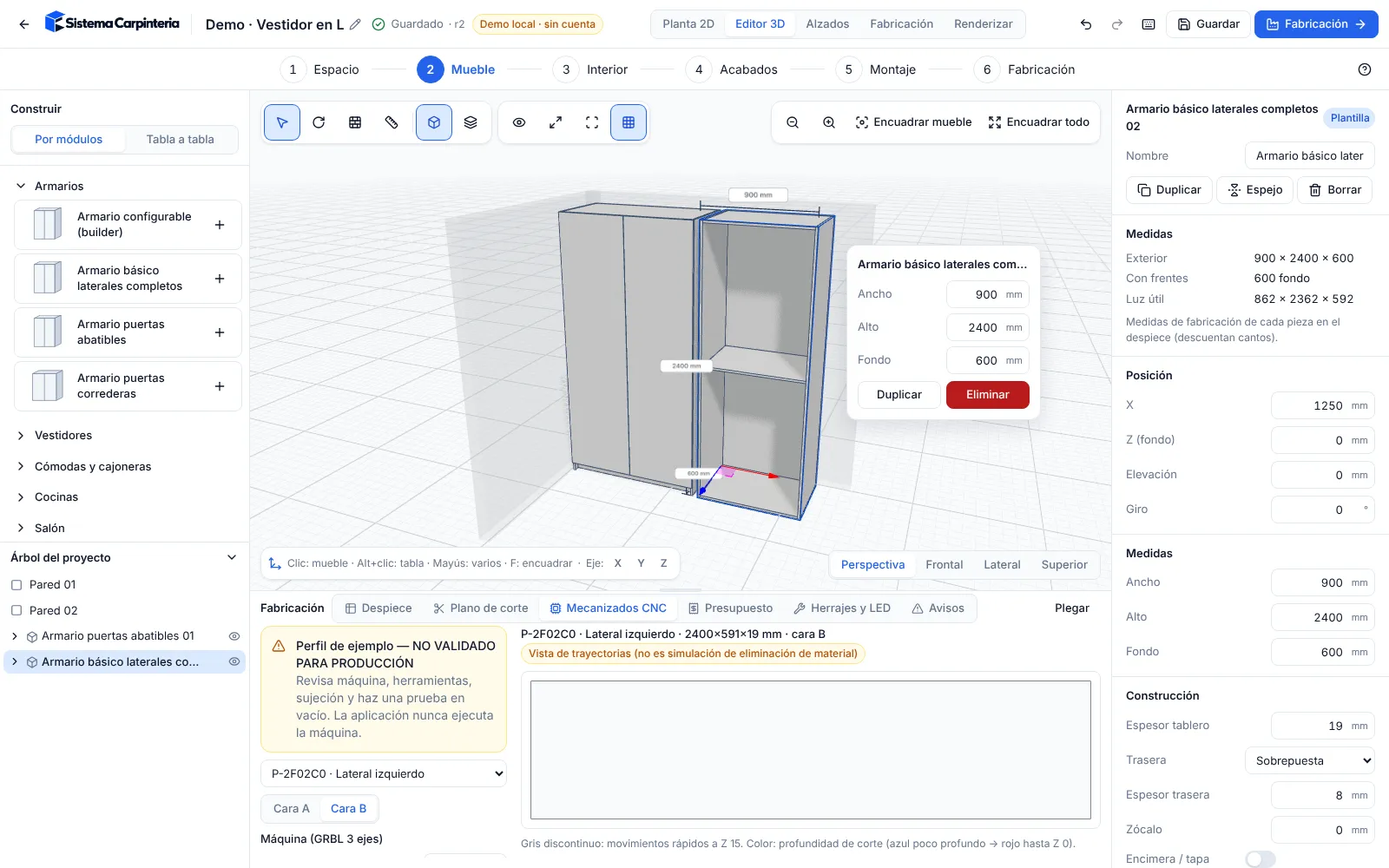
Task: Switch to the Planta 2D tab
Action: (688, 24)
